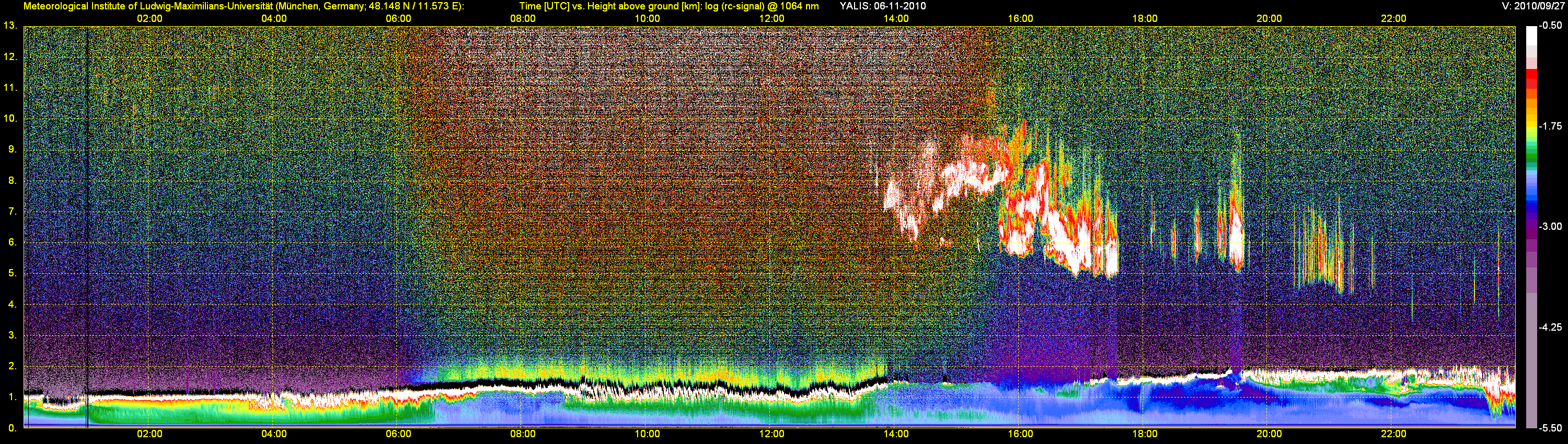
Task: Click the 04:00 label on the bottom time axis
Action: point(274,434)
